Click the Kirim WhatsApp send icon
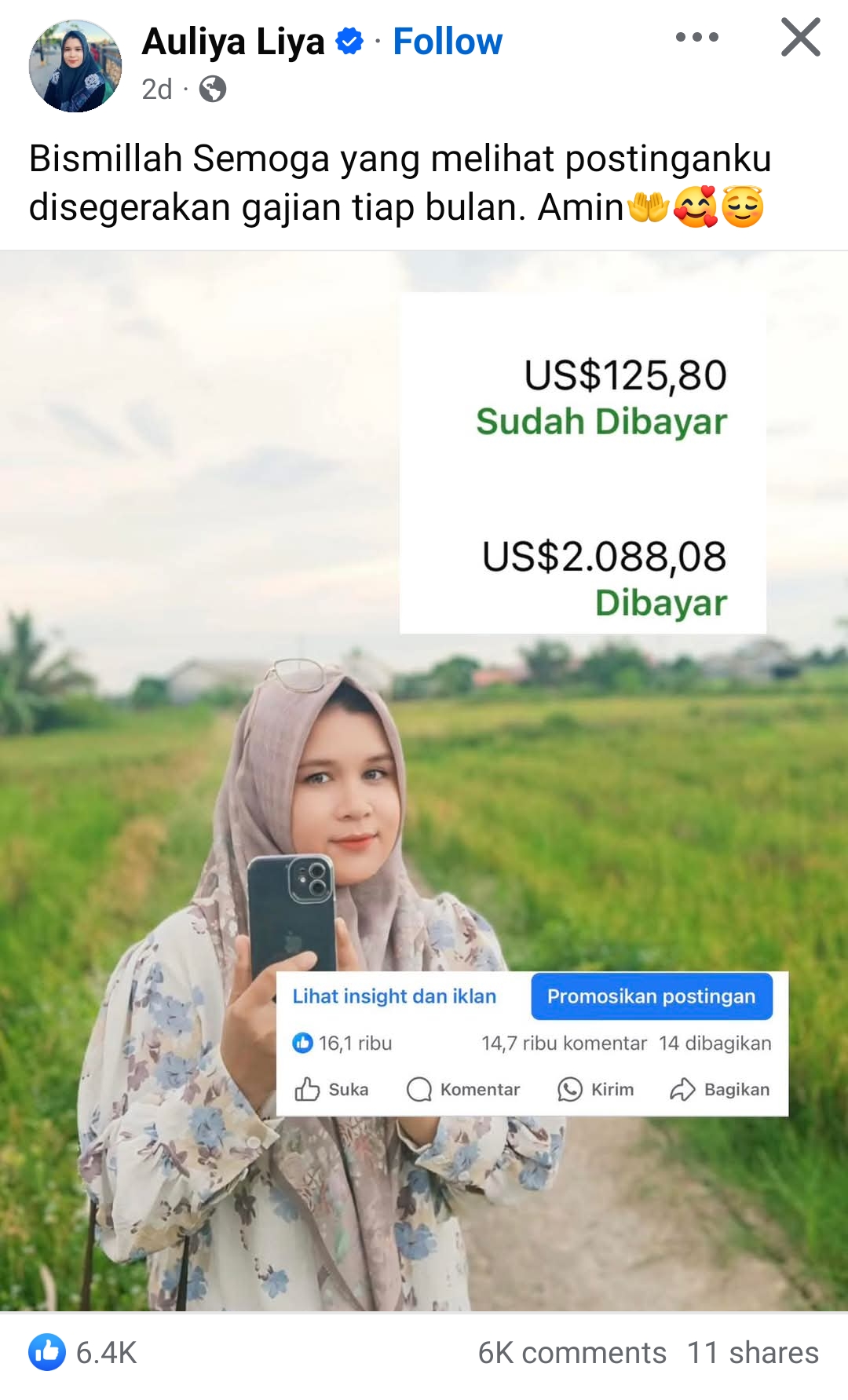Screen dimensions: 848x1400 (569, 1089)
